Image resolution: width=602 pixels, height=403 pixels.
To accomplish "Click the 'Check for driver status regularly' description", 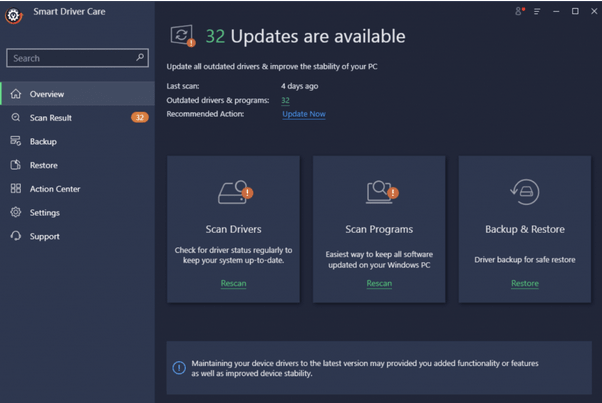I will 233,255.
